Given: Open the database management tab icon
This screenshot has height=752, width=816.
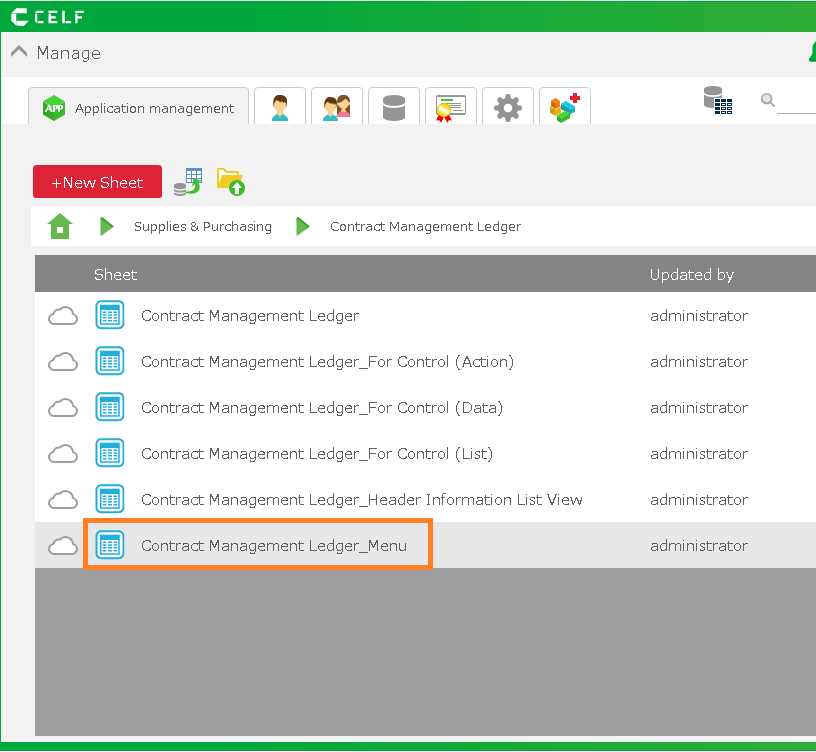Looking at the screenshot, I should click(394, 107).
